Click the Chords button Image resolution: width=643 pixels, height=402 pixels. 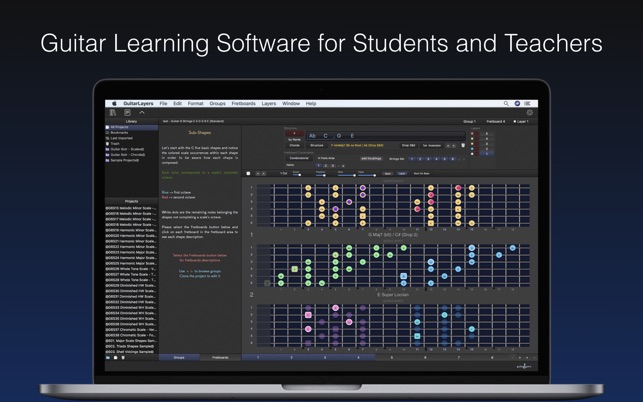(x=294, y=145)
